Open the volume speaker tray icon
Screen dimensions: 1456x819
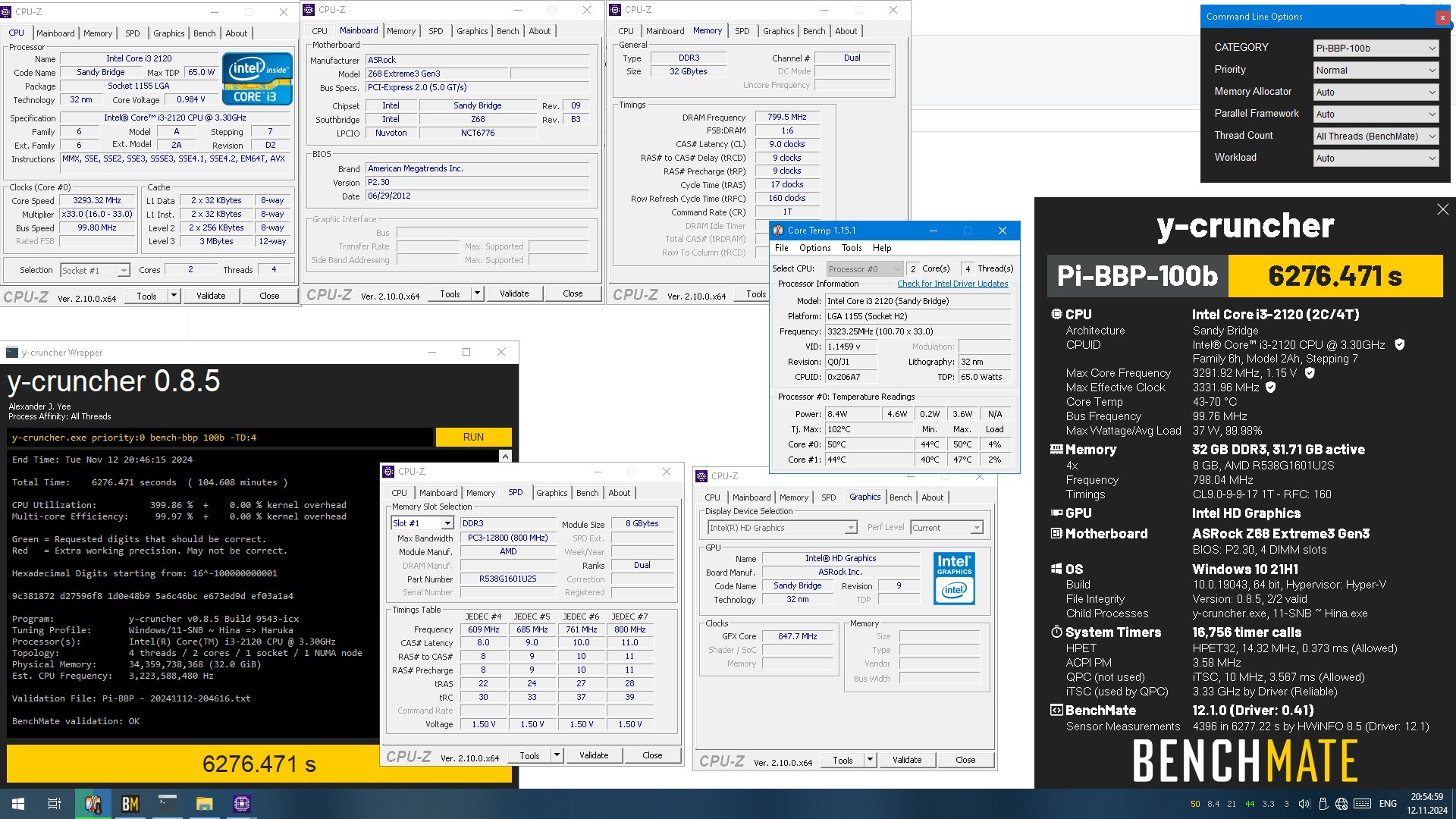(1304, 804)
